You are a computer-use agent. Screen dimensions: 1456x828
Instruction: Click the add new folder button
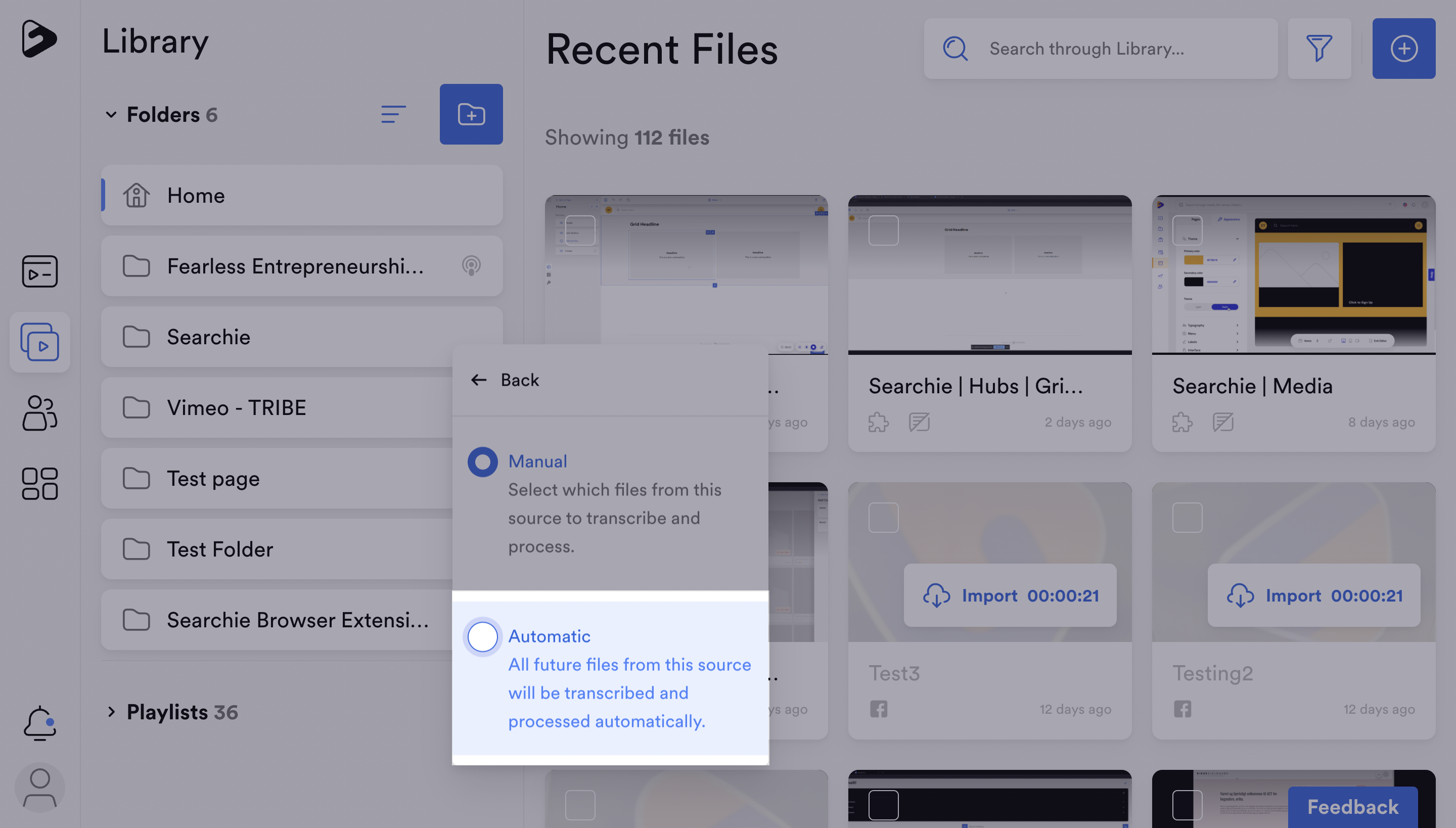pos(471,114)
